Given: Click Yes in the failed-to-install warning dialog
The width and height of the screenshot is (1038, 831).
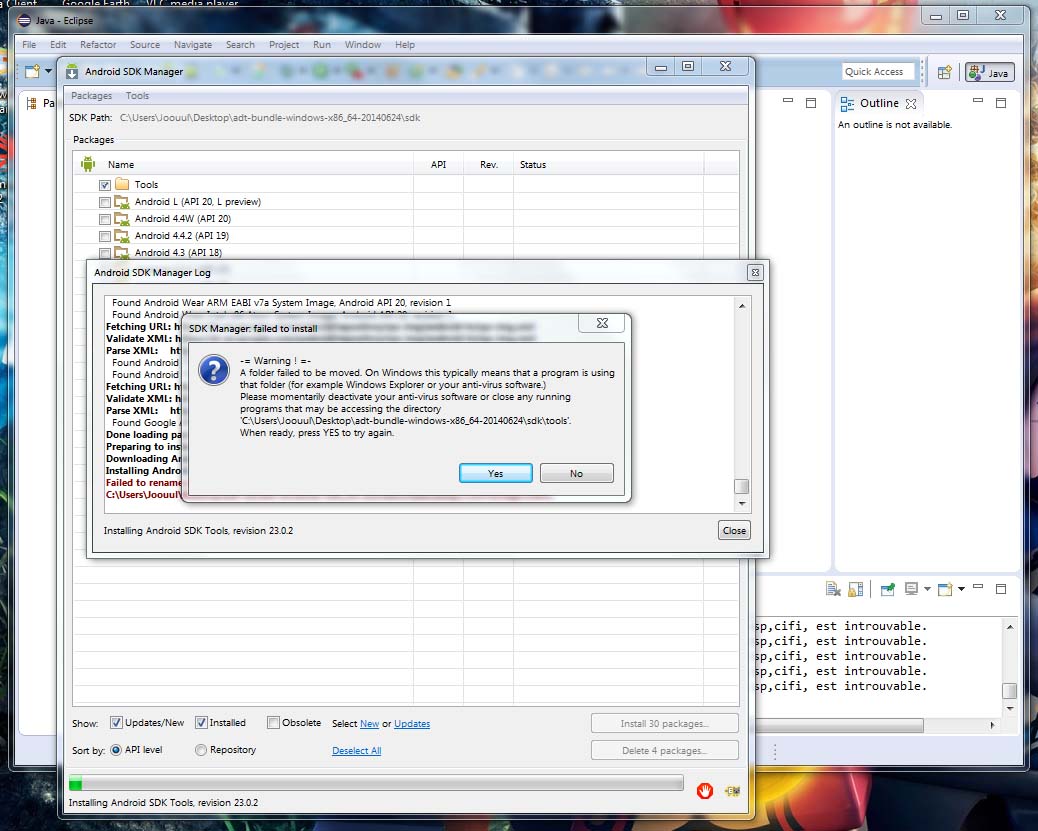Looking at the screenshot, I should [495, 473].
